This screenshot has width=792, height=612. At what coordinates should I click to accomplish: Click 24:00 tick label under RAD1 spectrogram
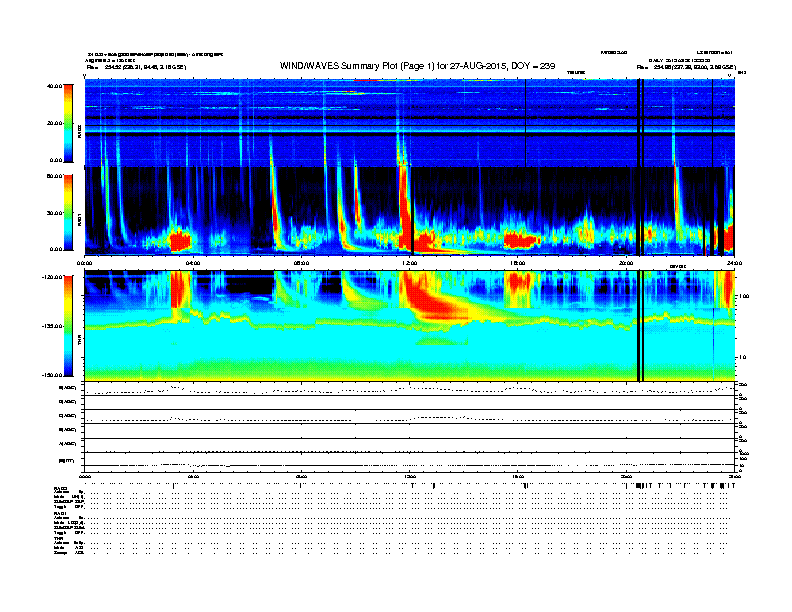pyautogui.click(x=734, y=263)
